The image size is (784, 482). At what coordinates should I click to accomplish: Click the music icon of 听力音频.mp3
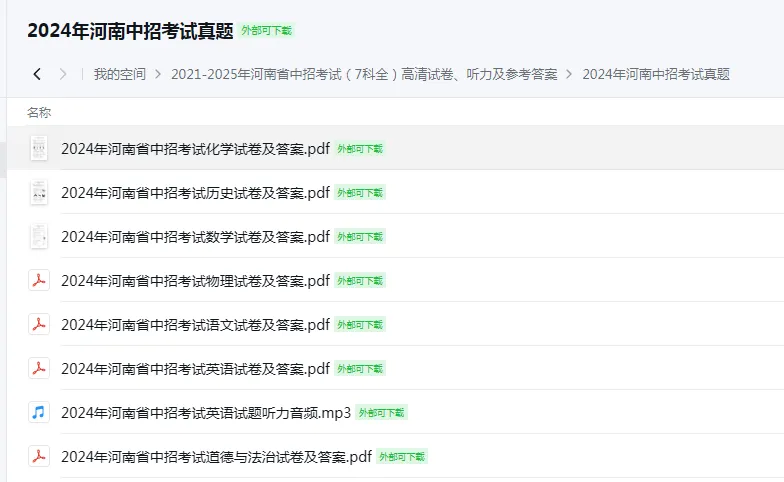(x=38, y=412)
